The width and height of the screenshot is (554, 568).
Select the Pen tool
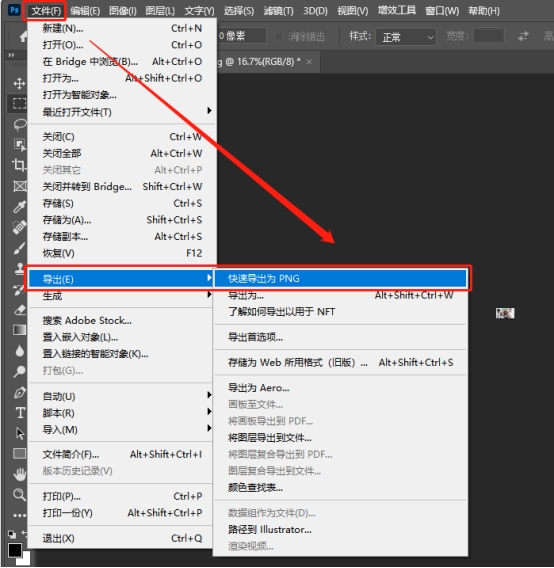point(19,392)
